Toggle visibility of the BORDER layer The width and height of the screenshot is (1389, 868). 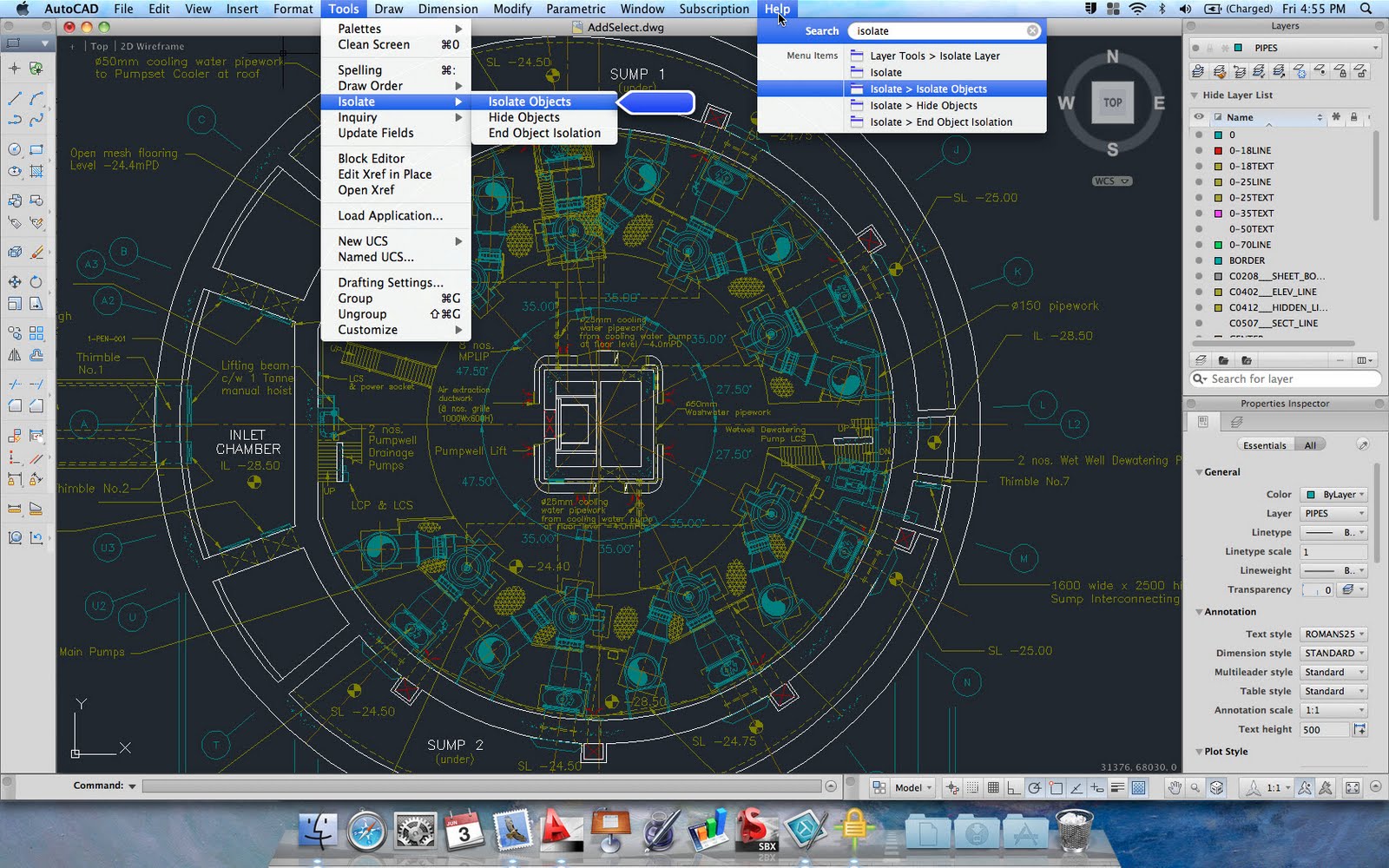[1201, 260]
